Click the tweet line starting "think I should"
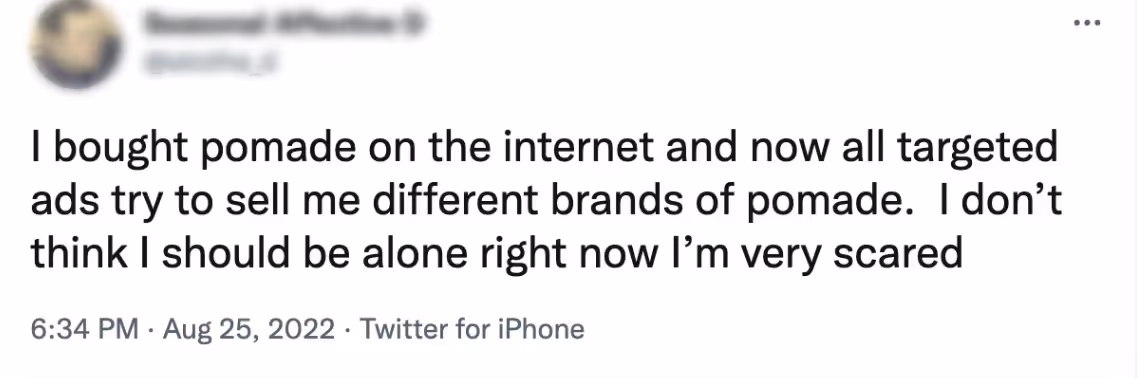The width and height of the screenshot is (1138, 378). (x=496, y=253)
